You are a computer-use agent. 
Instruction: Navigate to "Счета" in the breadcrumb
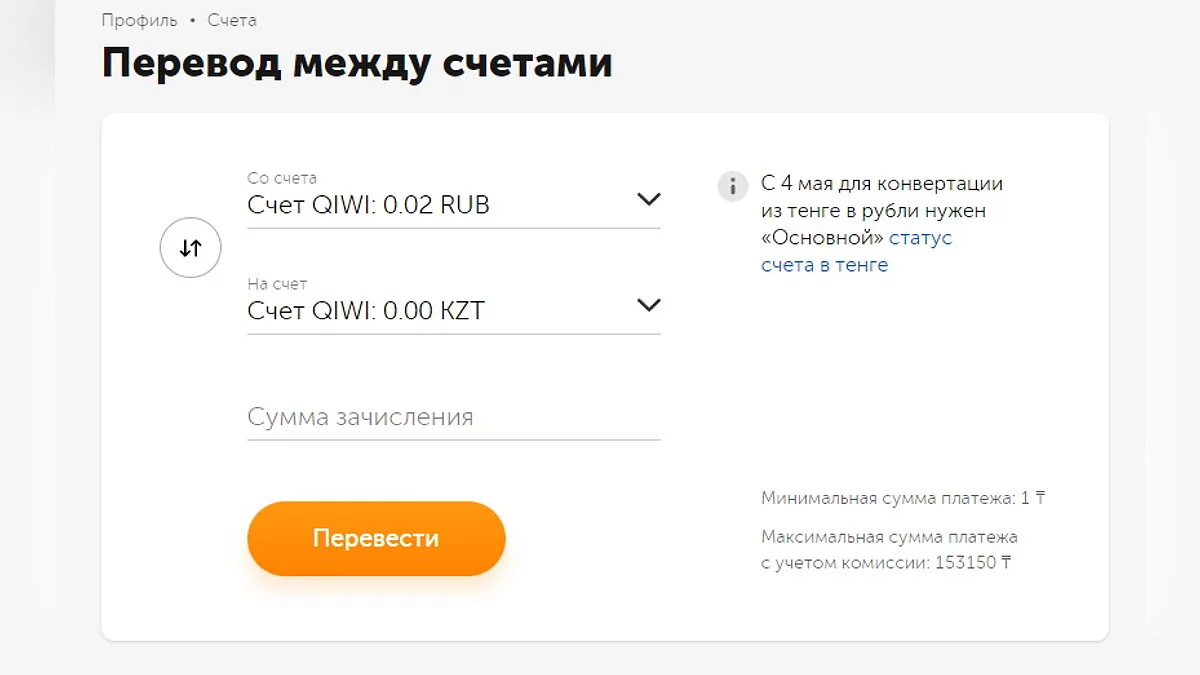click(232, 20)
